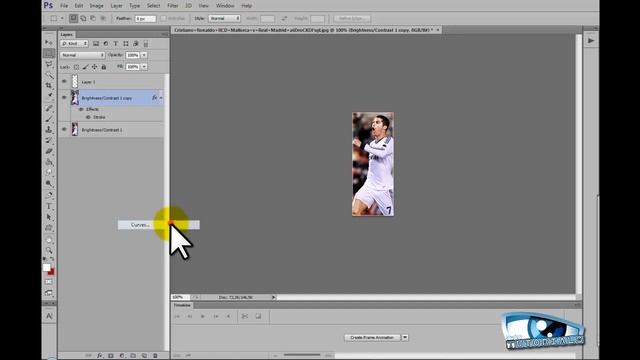Image resolution: width=640 pixels, height=360 pixels.
Task: Choose Curves... from the popup menu
Action: 159,225
